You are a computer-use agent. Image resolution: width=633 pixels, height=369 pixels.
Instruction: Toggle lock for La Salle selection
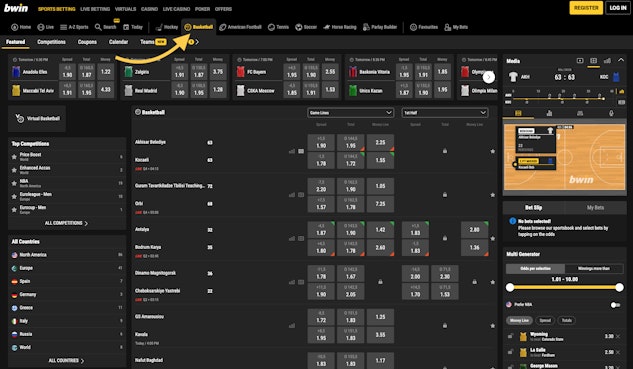tap(510, 352)
